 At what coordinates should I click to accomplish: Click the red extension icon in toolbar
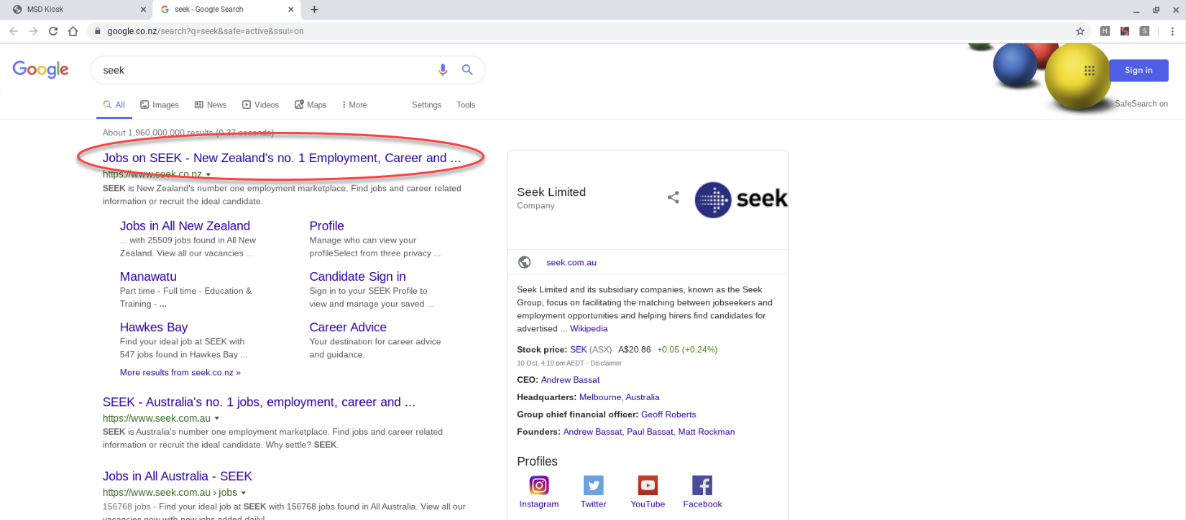(x=1125, y=31)
